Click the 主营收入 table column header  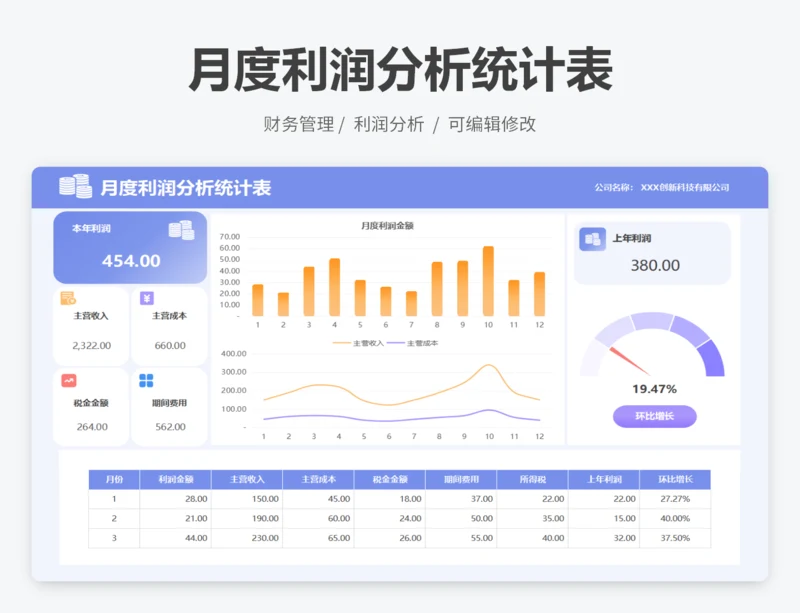247,479
